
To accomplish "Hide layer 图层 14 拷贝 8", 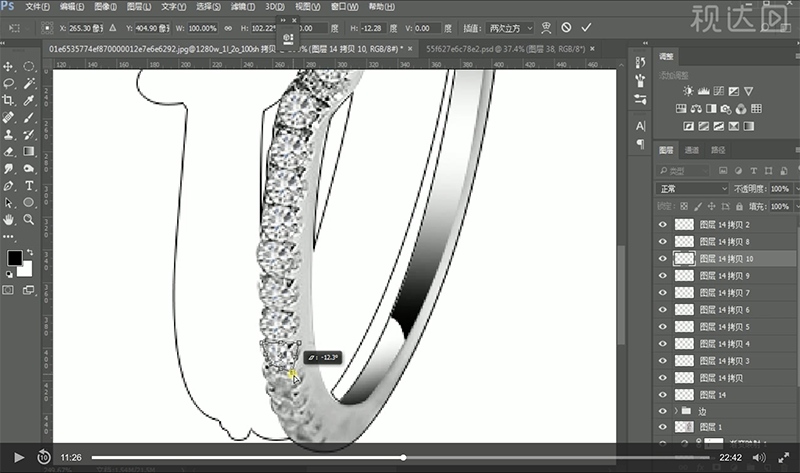I will tap(663, 241).
